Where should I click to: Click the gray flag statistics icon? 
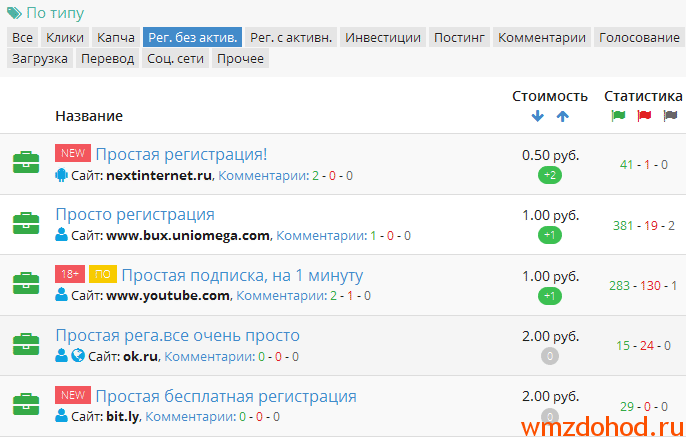click(x=670, y=115)
